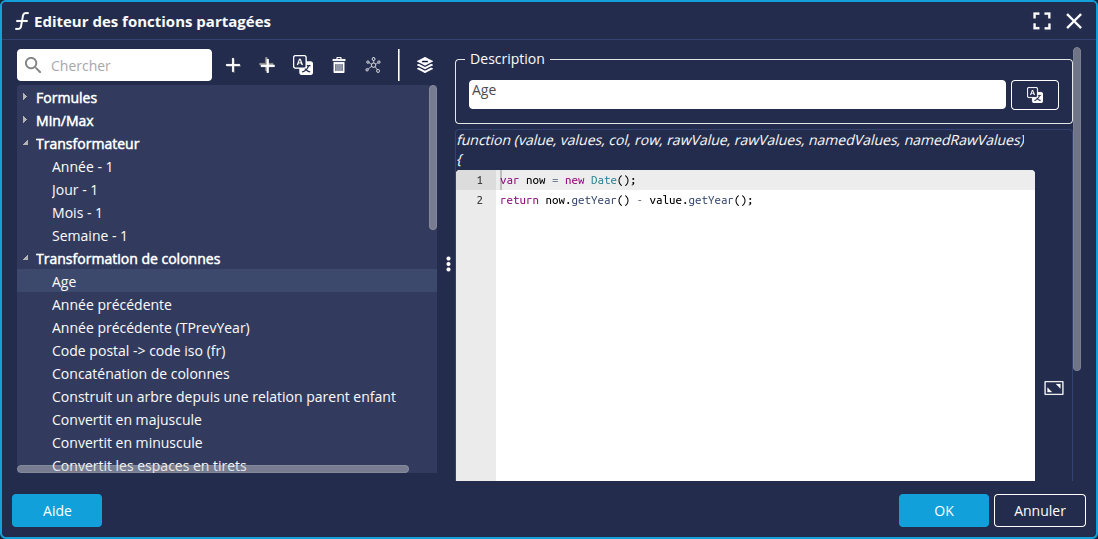Screen dimensions: 1098x539
Task: Click the three-dot panel splitter handle
Action: click(448, 264)
